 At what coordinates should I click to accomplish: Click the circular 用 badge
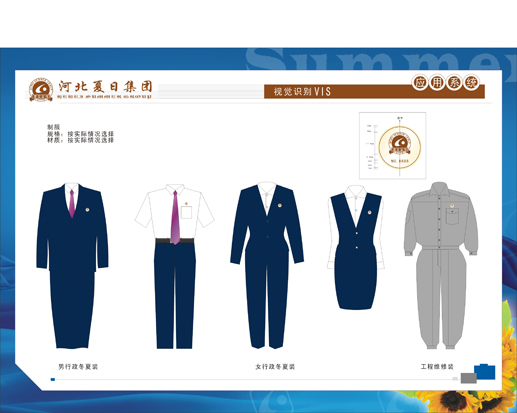click(x=437, y=82)
